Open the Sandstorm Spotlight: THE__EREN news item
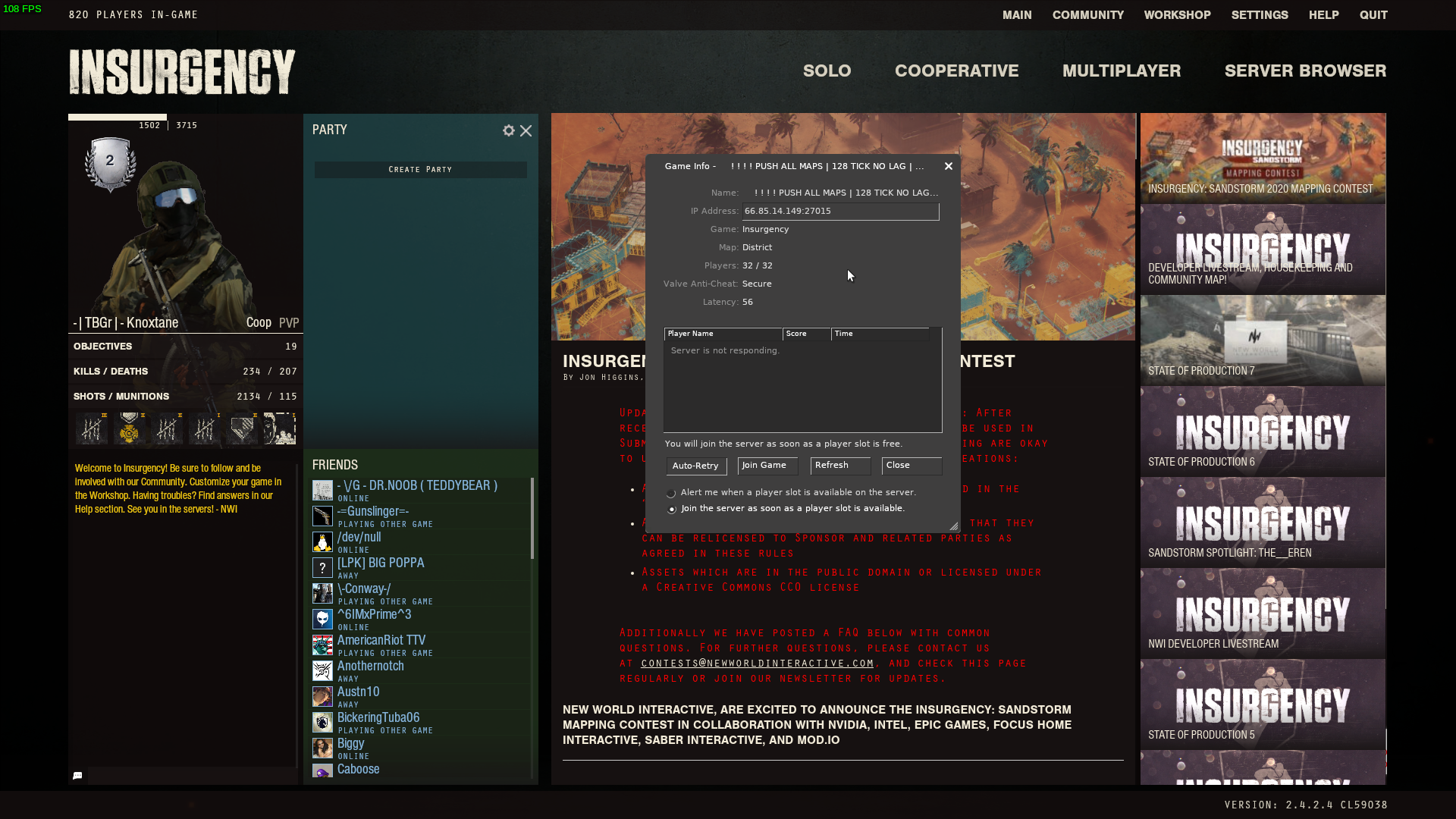 tap(1263, 522)
